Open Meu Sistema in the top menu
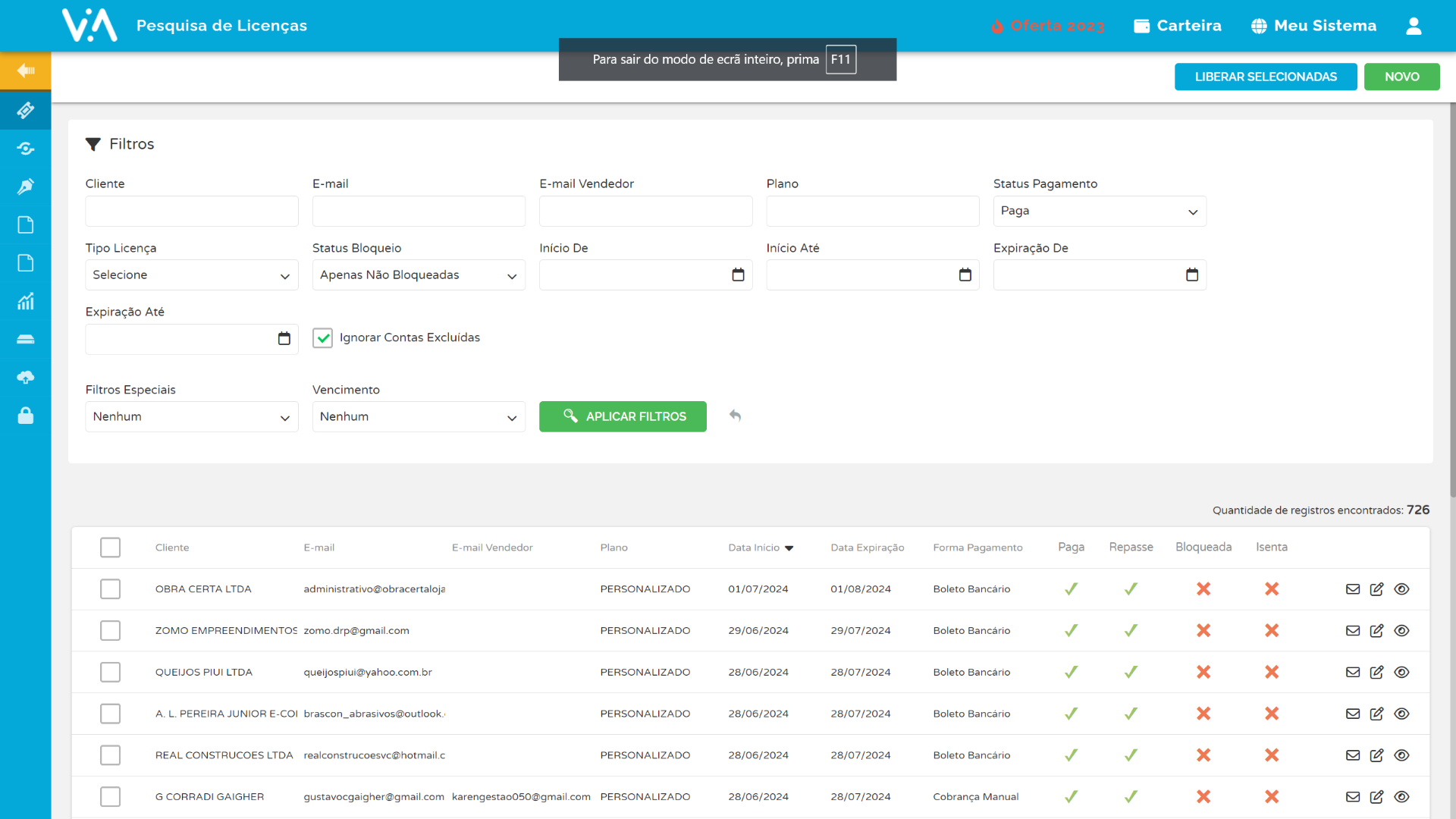Screen dimensions: 1456x819 pyautogui.click(x=1313, y=26)
